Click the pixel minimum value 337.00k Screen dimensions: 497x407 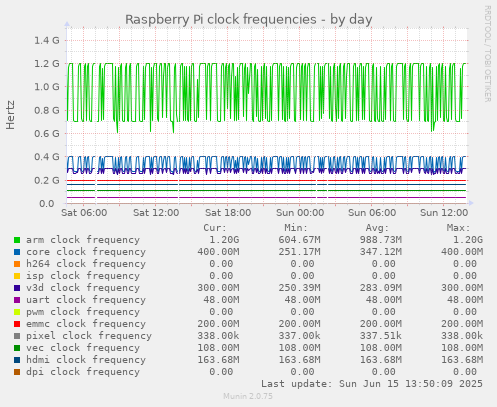coord(299,336)
